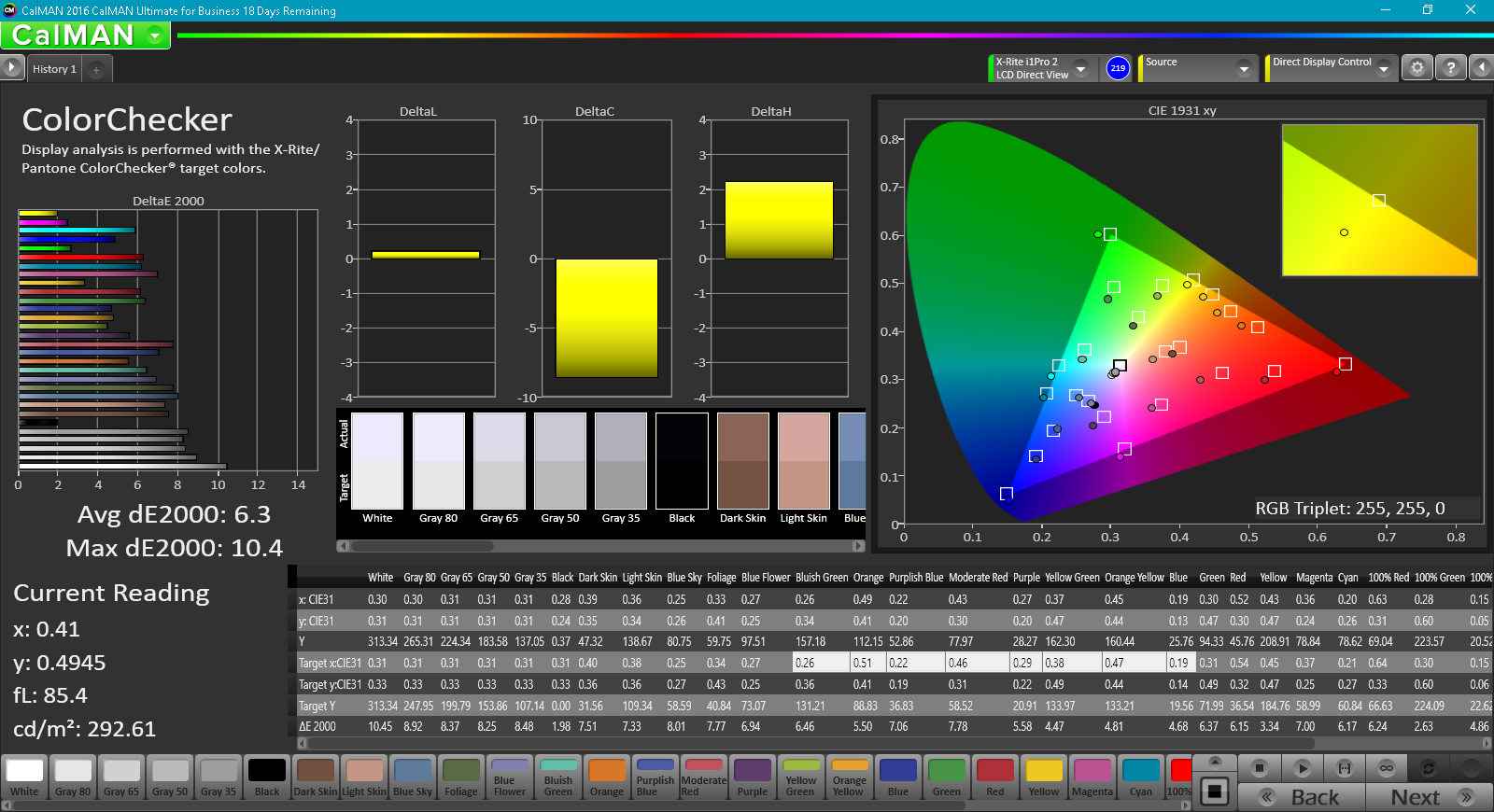Select the Orange patch button
The width and height of the screenshot is (1494, 812).
point(607,777)
